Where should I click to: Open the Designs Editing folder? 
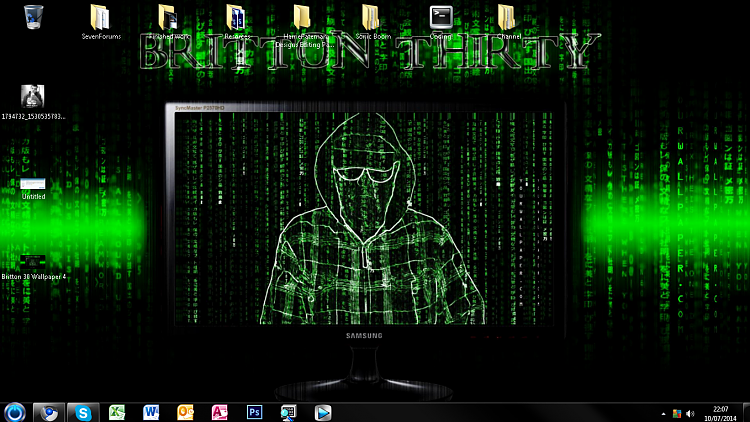[305, 26]
